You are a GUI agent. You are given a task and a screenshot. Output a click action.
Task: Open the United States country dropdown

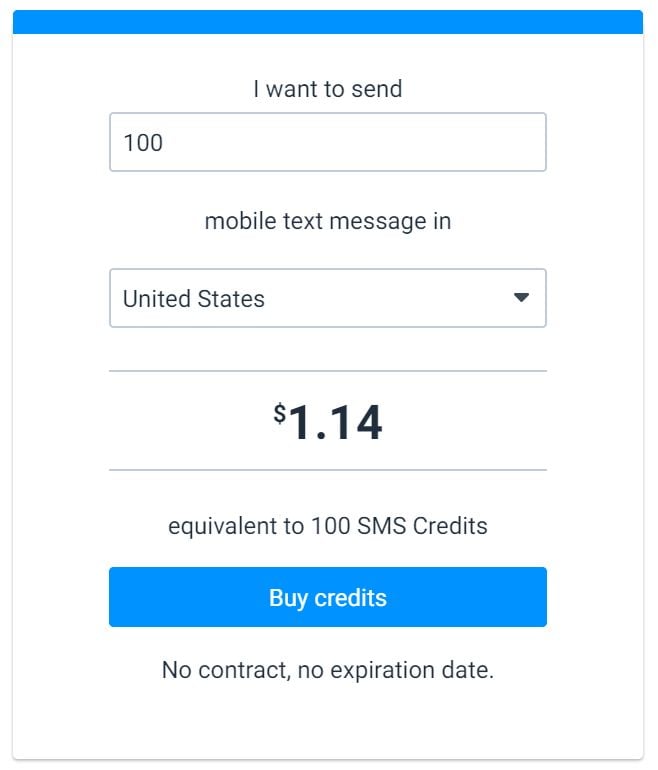pyautogui.click(x=328, y=298)
